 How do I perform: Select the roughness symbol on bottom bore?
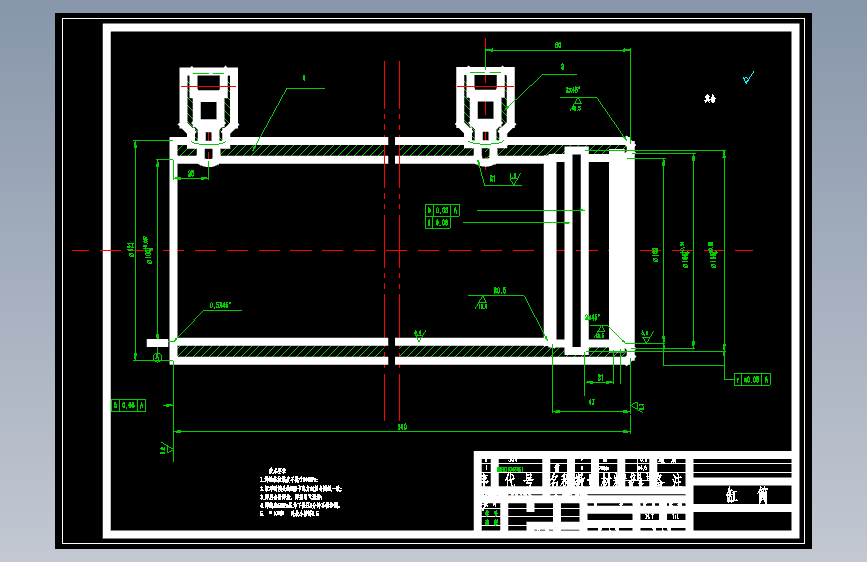click(x=419, y=335)
